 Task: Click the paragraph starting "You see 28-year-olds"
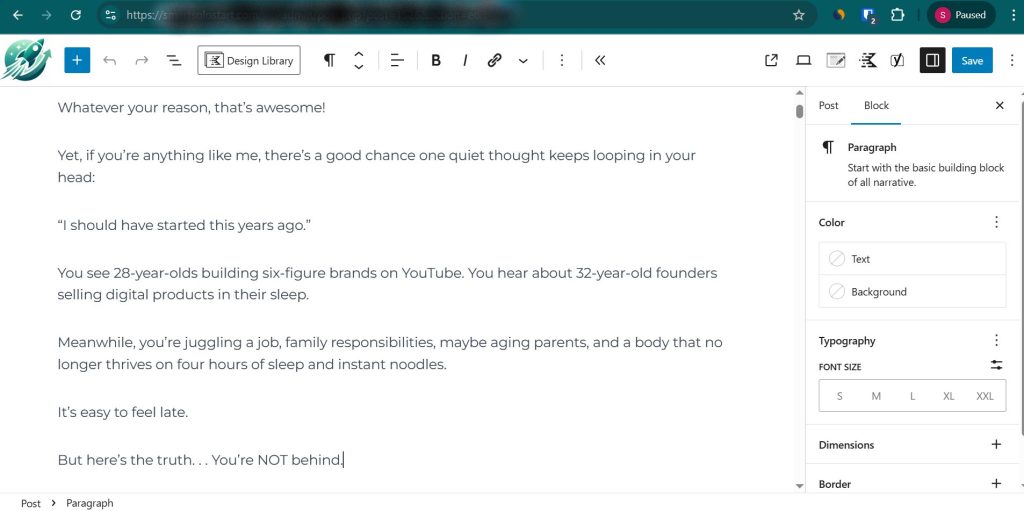coord(387,284)
